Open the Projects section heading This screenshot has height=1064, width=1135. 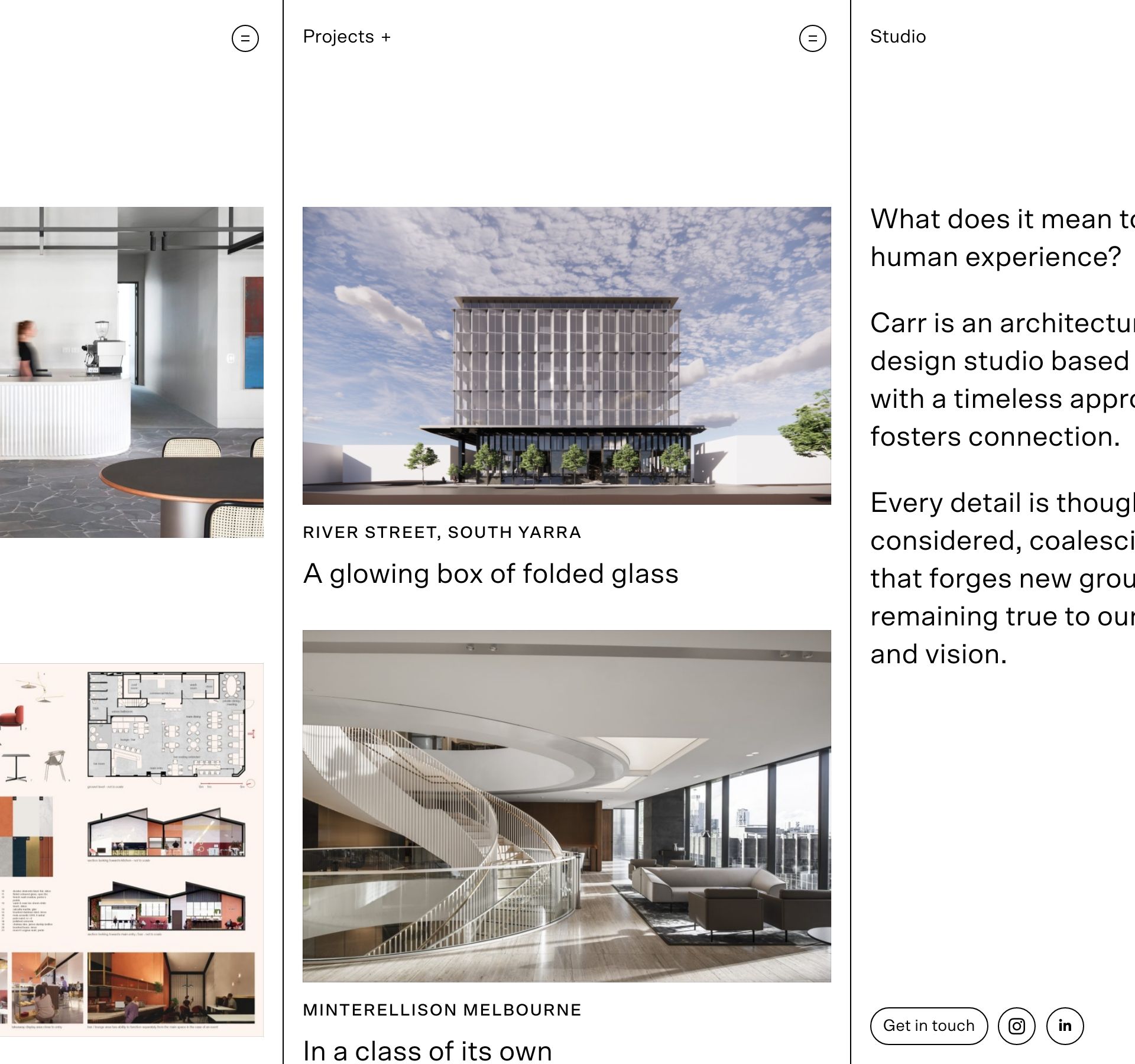click(338, 37)
